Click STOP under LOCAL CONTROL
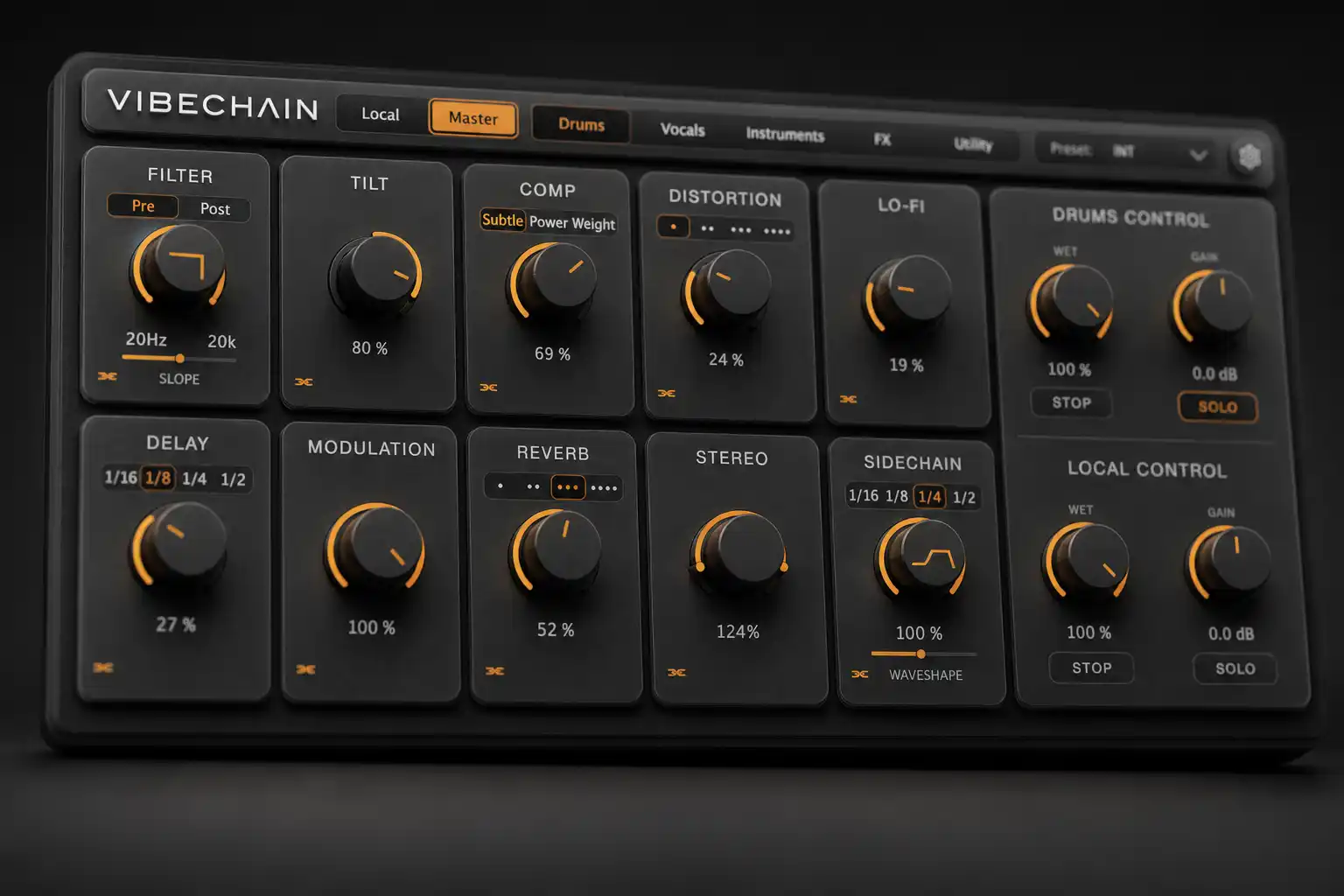1344x896 pixels. click(1092, 668)
